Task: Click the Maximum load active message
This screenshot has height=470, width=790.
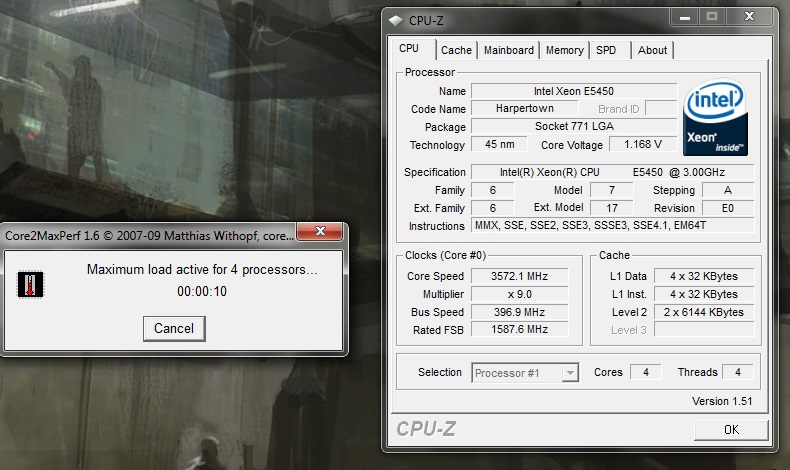Action: click(x=202, y=270)
